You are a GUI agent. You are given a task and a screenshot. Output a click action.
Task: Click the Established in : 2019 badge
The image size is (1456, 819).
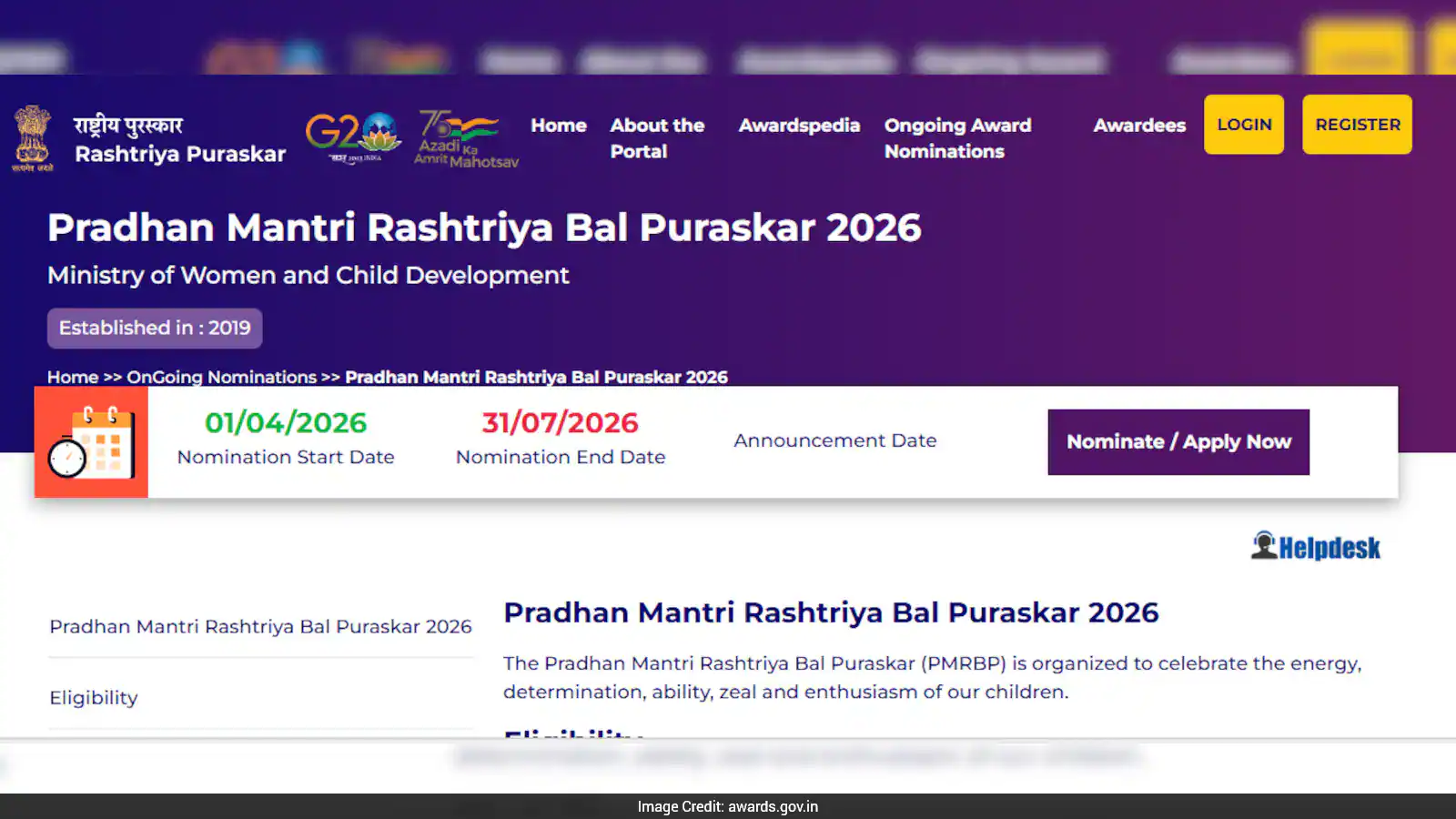(155, 328)
